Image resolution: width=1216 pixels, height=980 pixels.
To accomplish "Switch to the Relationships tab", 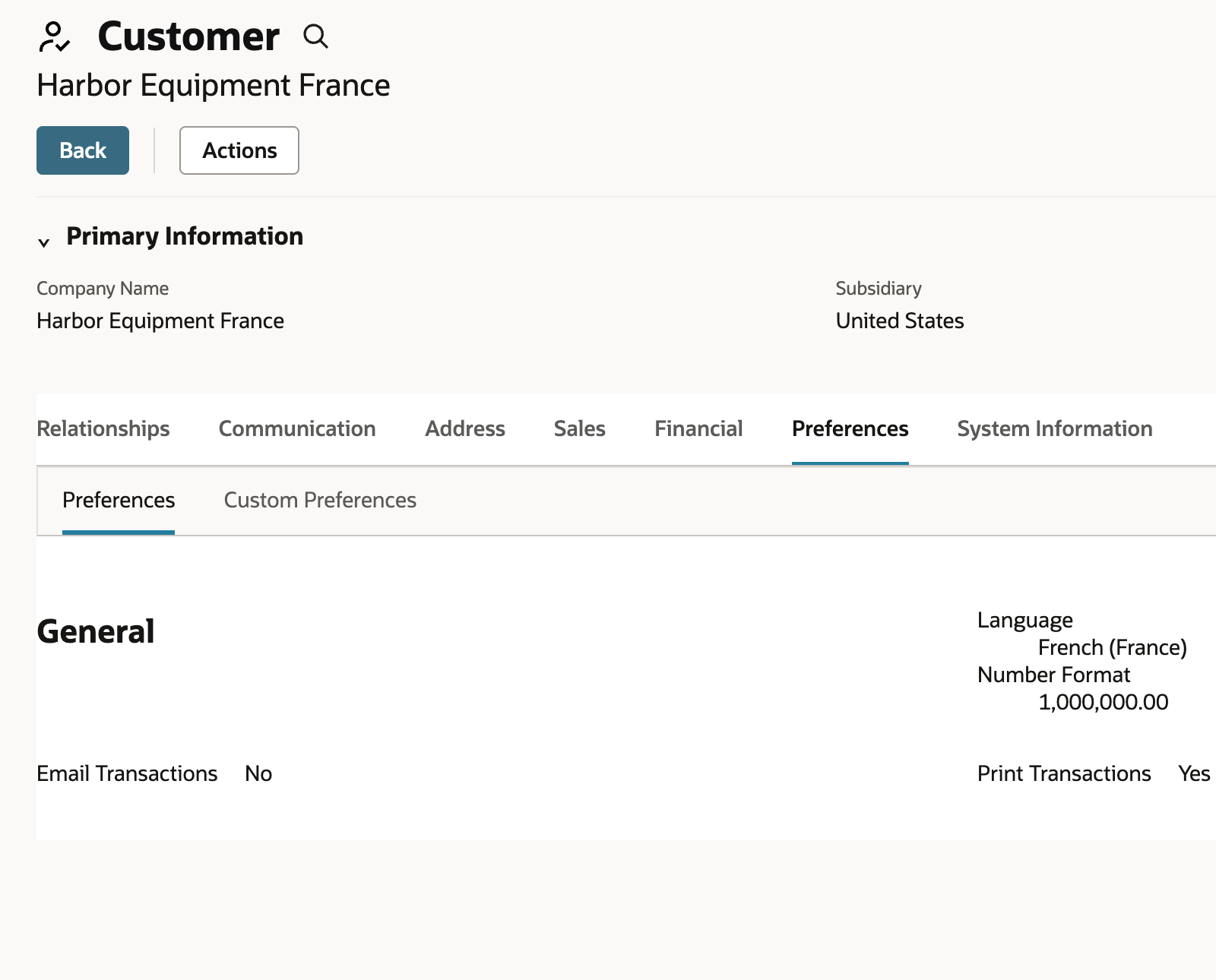I will 103,428.
